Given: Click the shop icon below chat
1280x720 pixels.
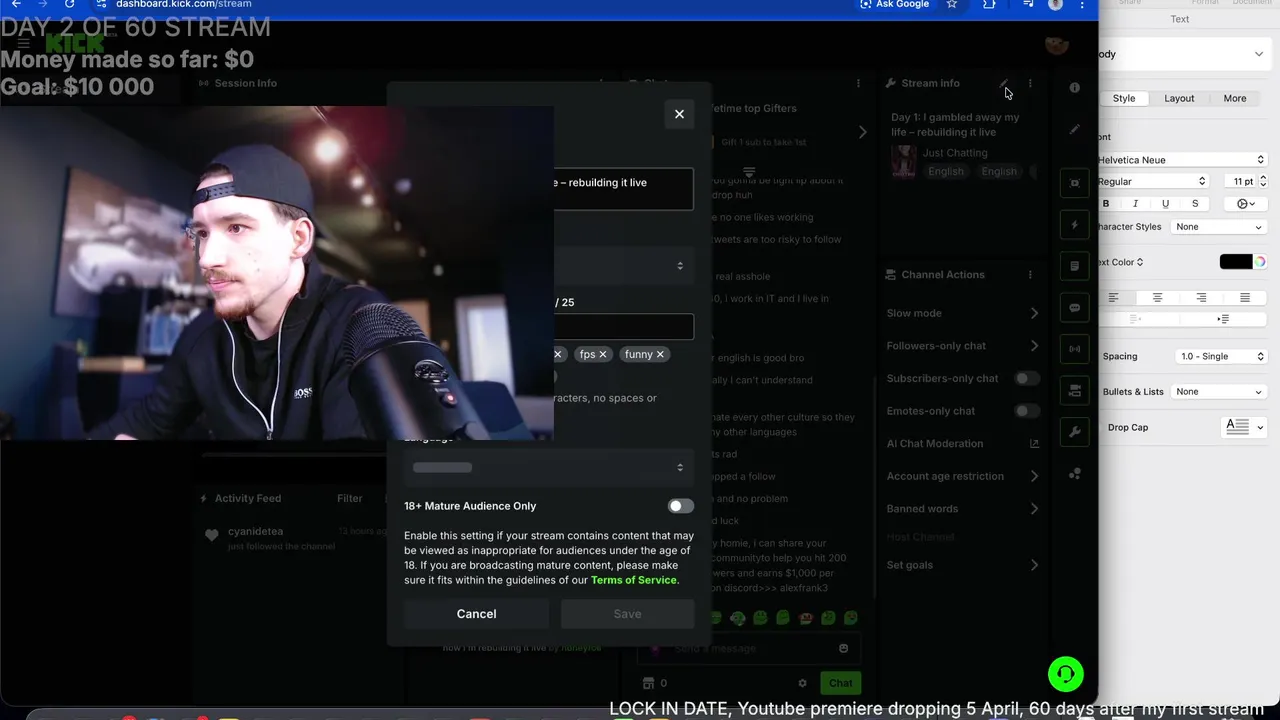Looking at the screenshot, I should tap(648, 683).
